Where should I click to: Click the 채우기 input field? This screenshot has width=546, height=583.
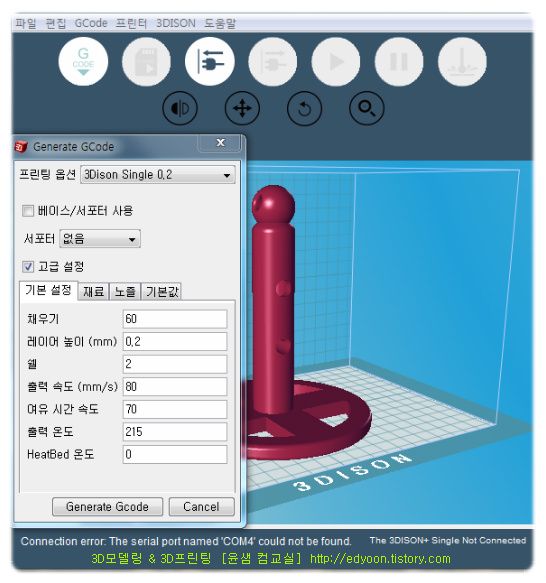point(175,319)
